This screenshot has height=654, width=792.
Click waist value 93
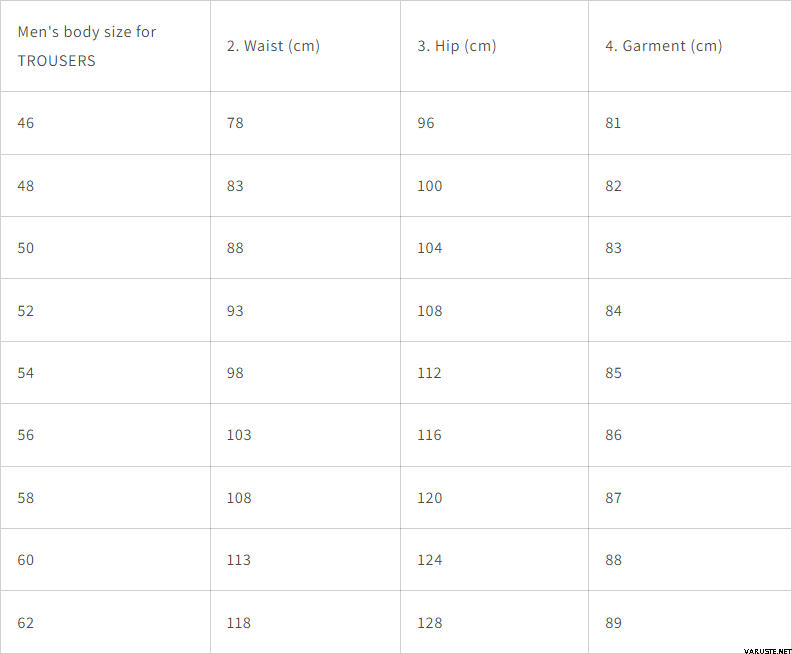coord(235,311)
